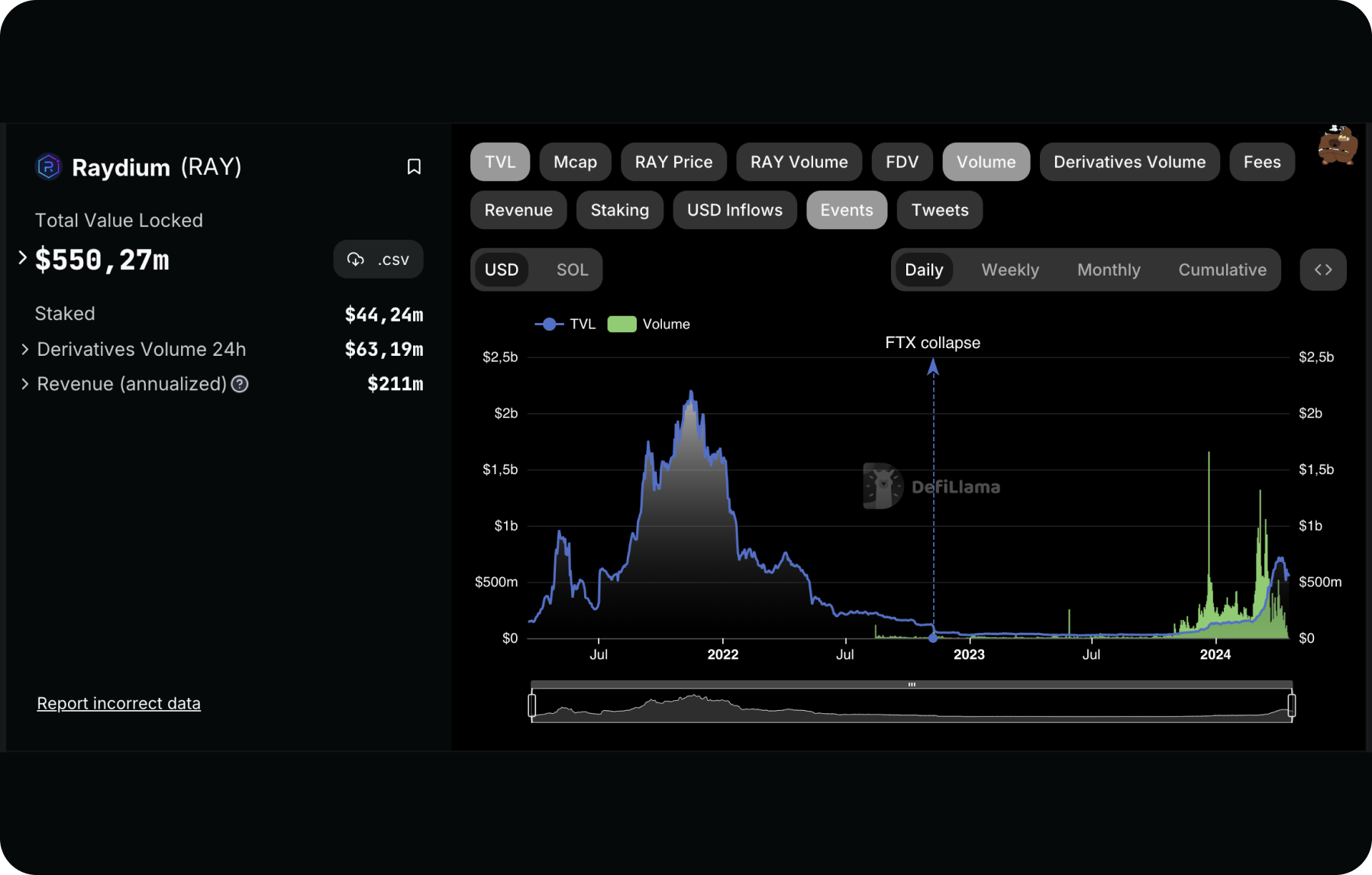This screenshot has height=875, width=1372.
Task: Enable the Staking chart series
Action: tap(619, 210)
